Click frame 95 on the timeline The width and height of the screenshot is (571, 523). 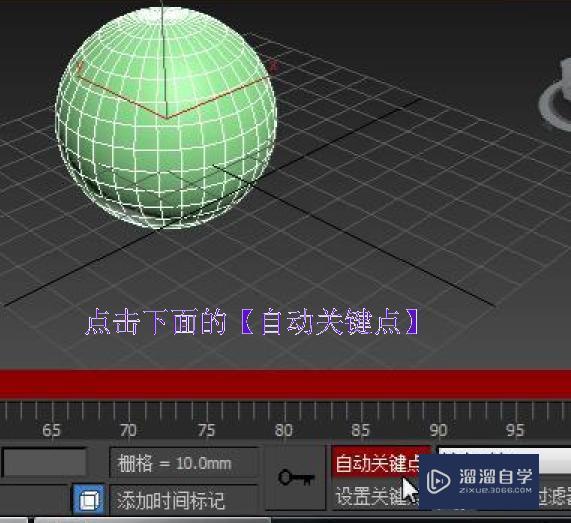coord(515,430)
